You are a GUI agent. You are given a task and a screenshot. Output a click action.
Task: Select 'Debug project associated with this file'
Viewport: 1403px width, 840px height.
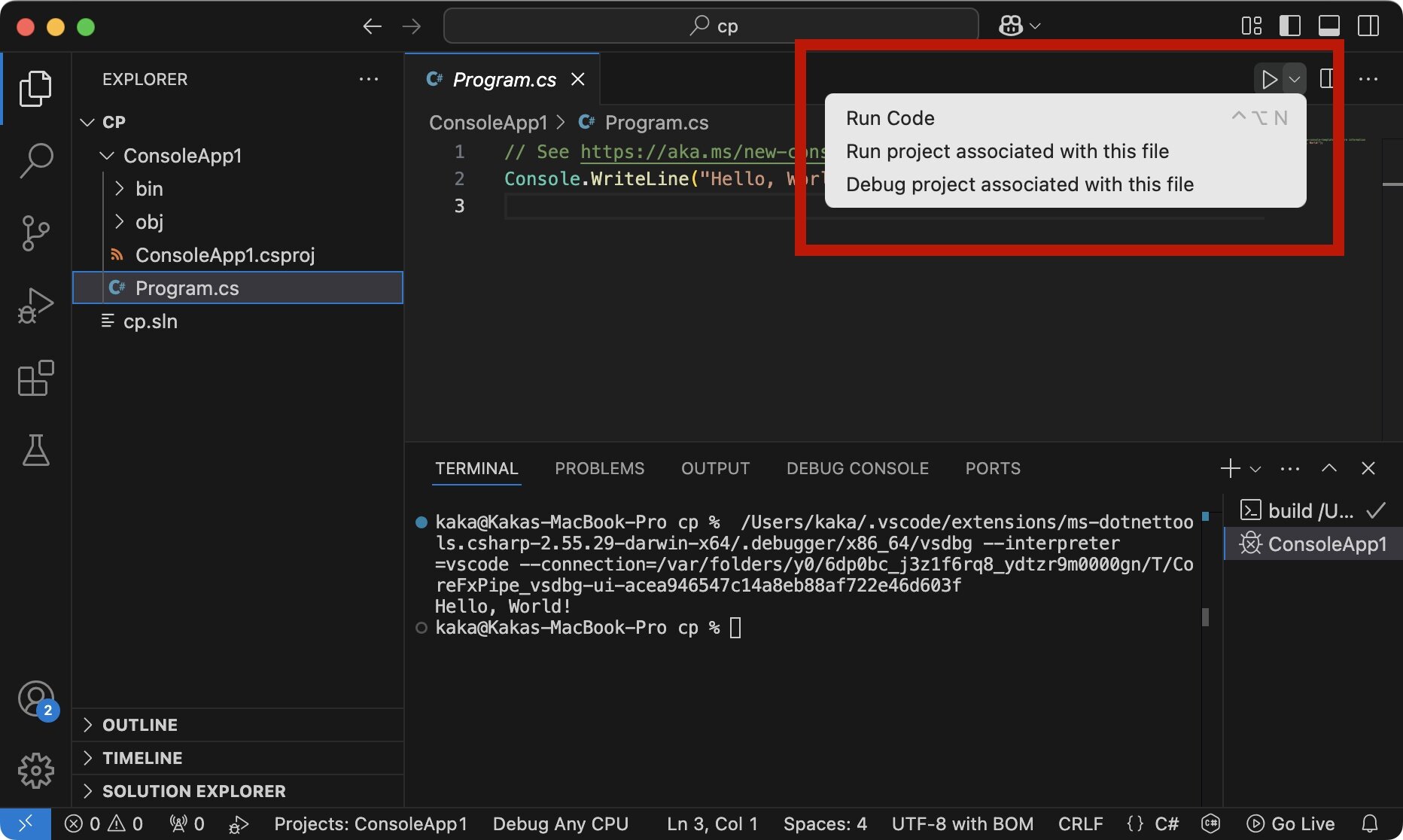coord(1019,184)
